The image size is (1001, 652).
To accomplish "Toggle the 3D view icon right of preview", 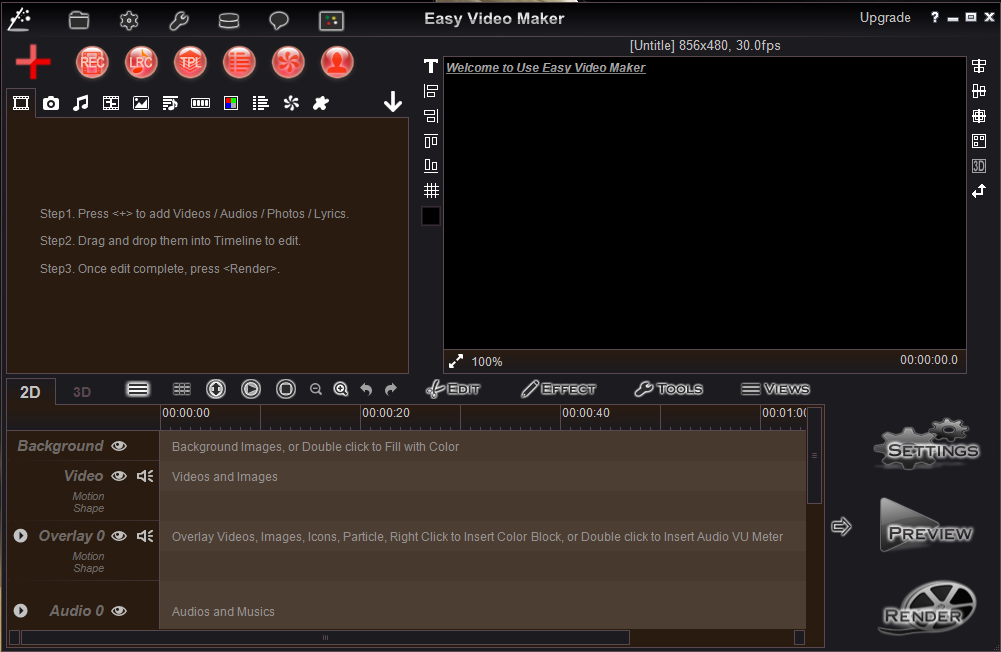I will coord(979,166).
